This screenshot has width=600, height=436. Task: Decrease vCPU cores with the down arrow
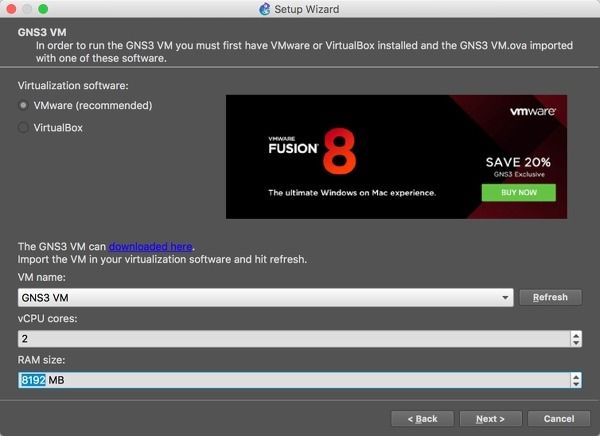coord(576,343)
